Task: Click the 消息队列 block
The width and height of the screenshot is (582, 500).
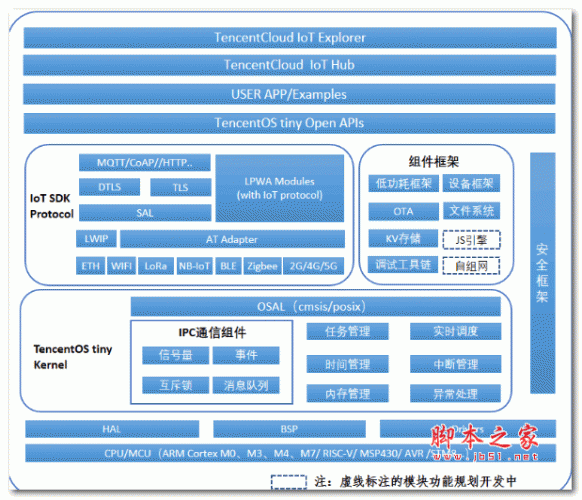Action: pyautogui.click(x=246, y=385)
